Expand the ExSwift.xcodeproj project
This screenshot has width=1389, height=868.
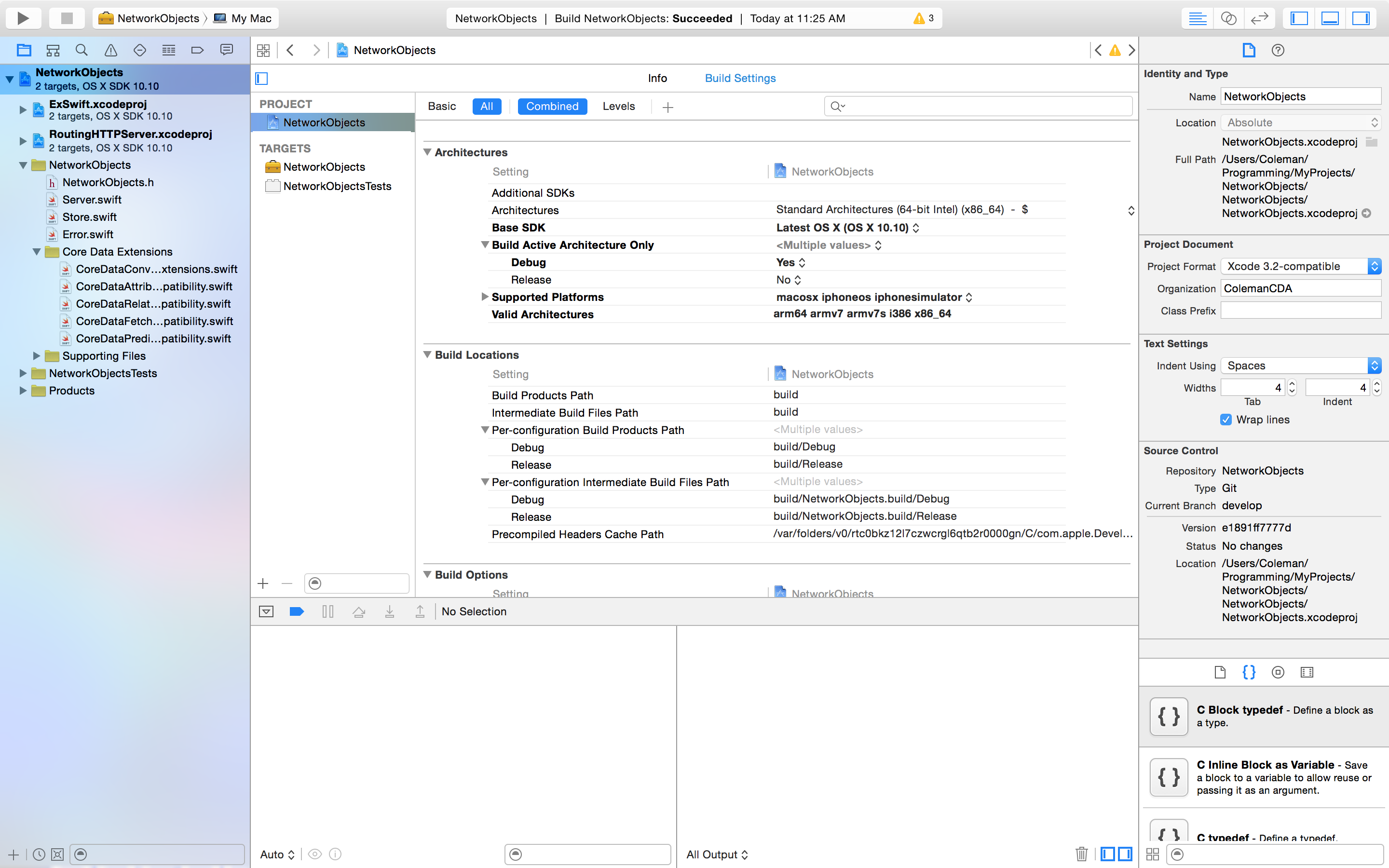(22, 109)
